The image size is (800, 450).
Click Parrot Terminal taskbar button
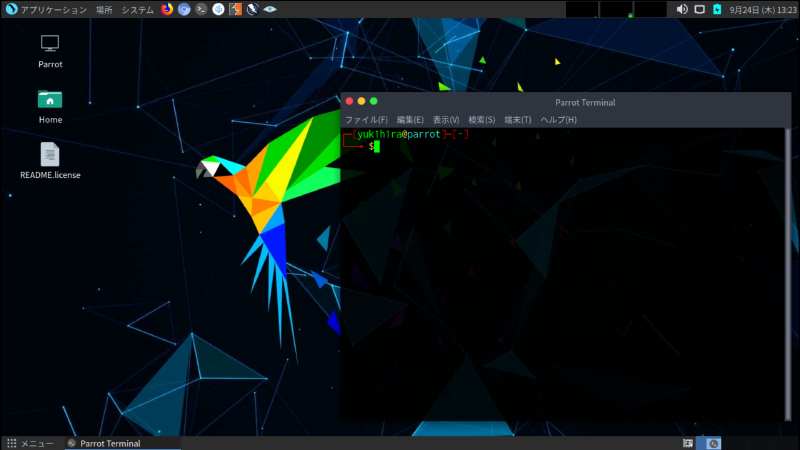click(x=123, y=443)
